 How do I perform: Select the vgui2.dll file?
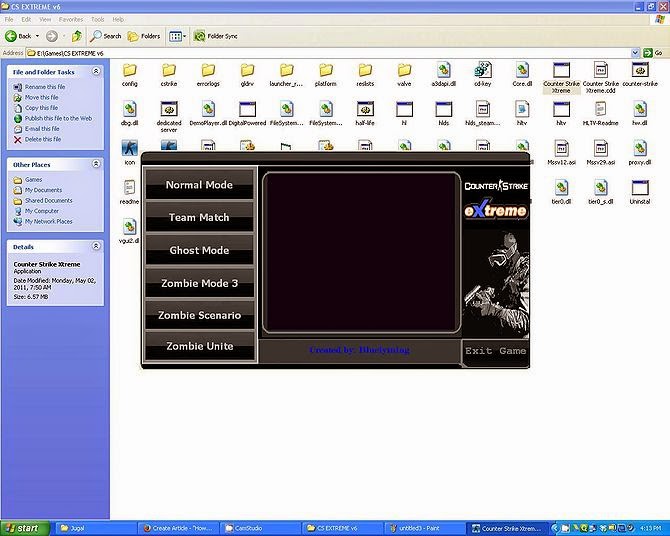click(129, 232)
